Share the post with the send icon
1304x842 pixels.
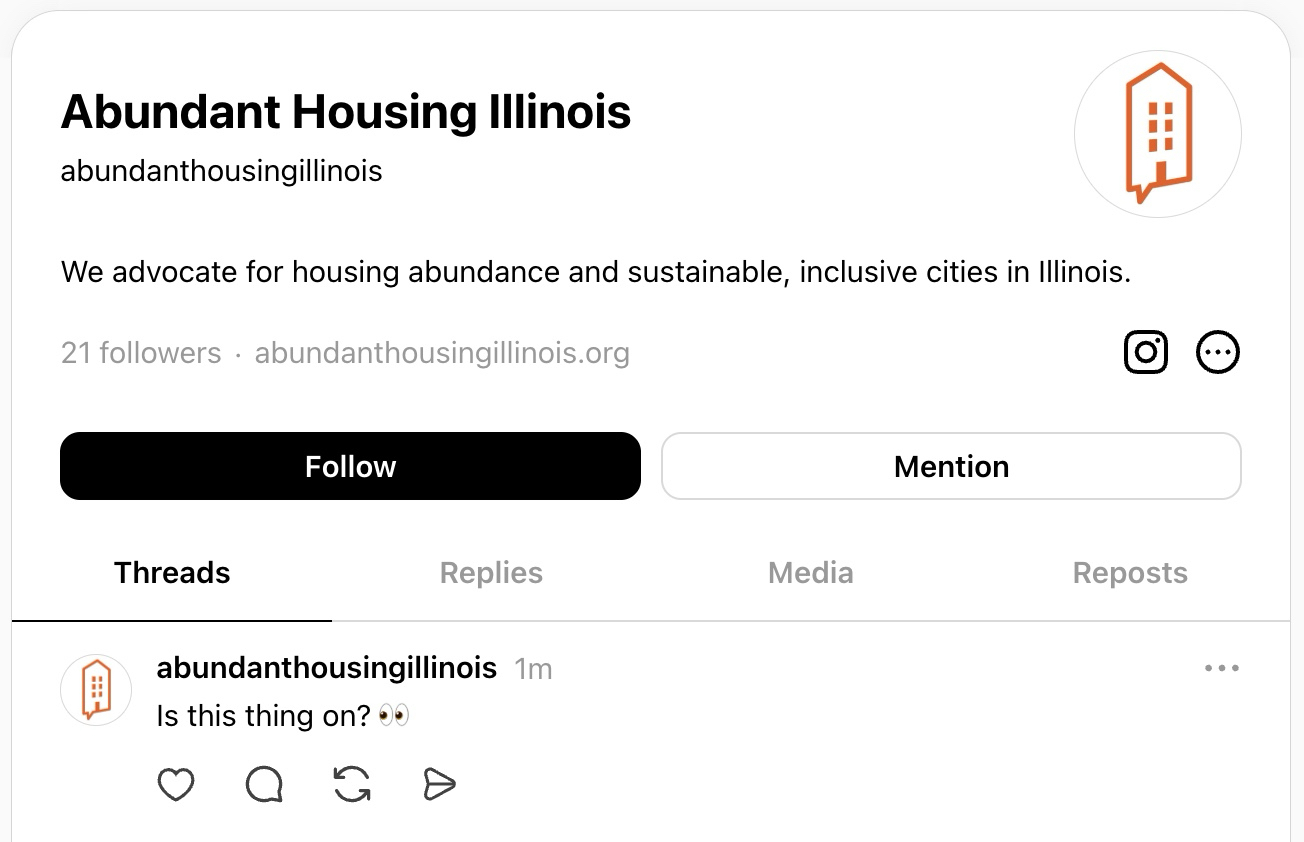(x=440, y=785)
